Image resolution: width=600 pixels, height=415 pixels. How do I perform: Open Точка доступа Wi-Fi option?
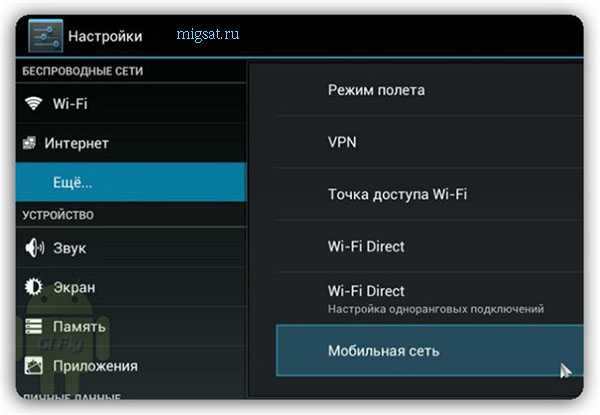[429, 194]
